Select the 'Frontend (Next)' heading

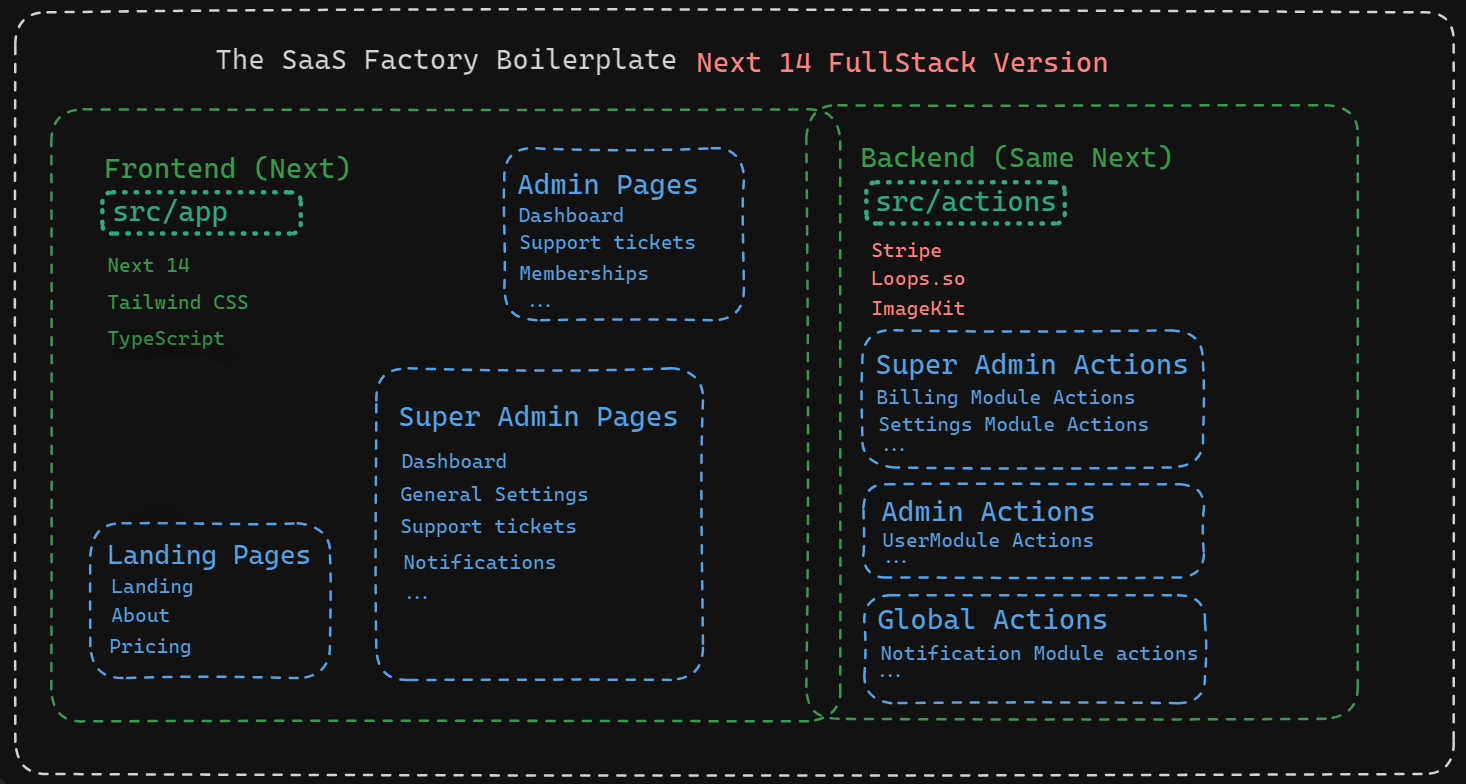(x=228, y=168)
